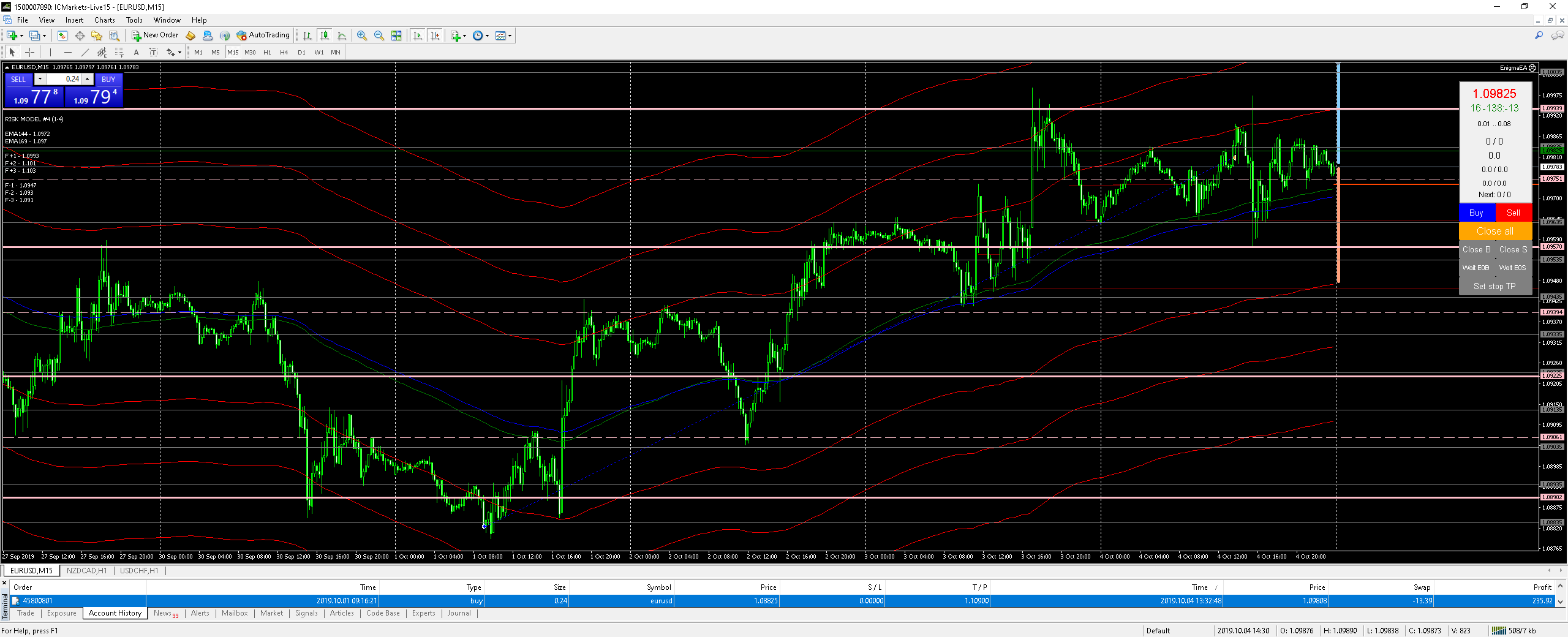1568x637 pixels.
Task: Click the one-click SELL button
Action: [x=18, y=80]
